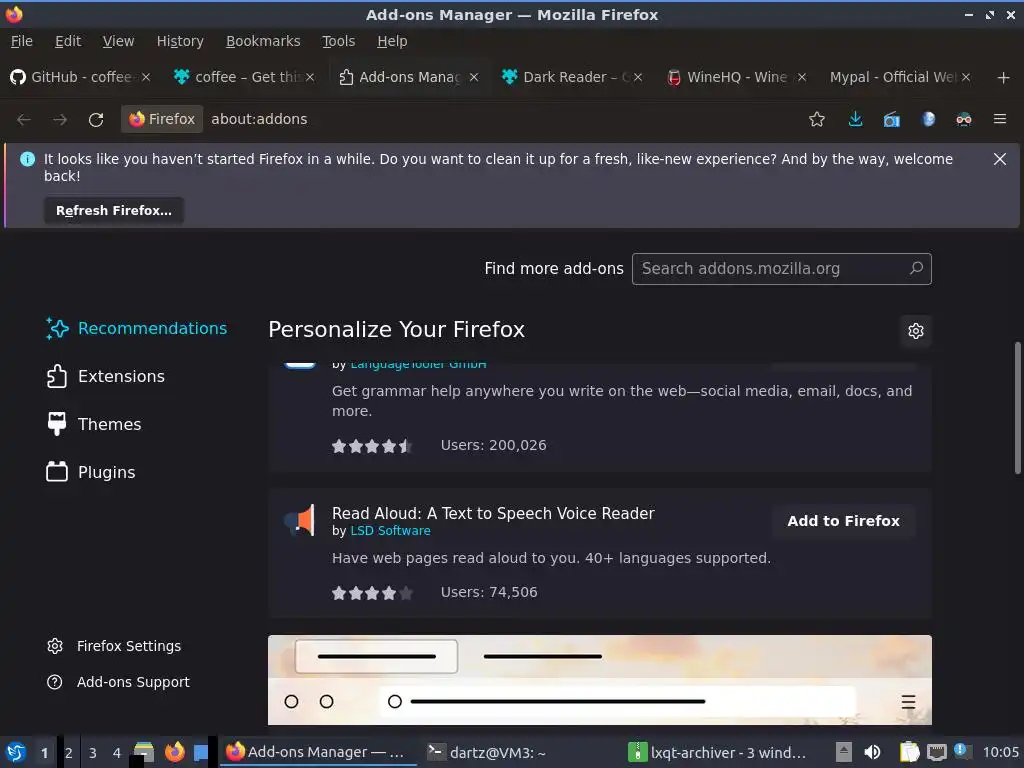Open the Recommendations category
Image resolution: width=1024 pixels, height=768 pixels.
[136, 328]
